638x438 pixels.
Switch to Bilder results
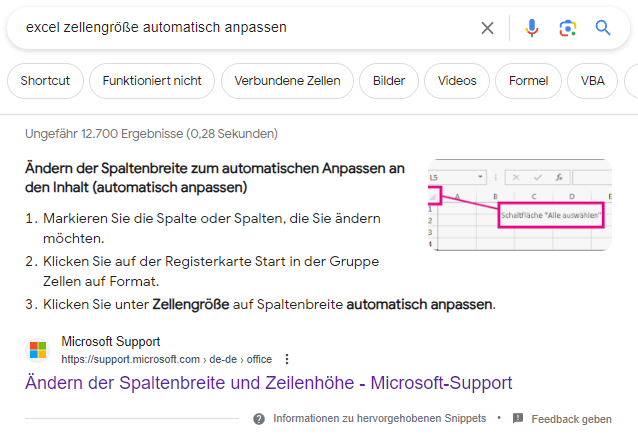point(389,80)
